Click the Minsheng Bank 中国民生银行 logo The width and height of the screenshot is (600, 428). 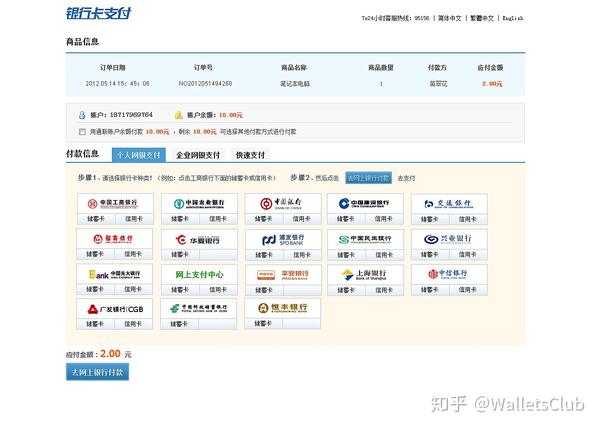pos(365,239)
